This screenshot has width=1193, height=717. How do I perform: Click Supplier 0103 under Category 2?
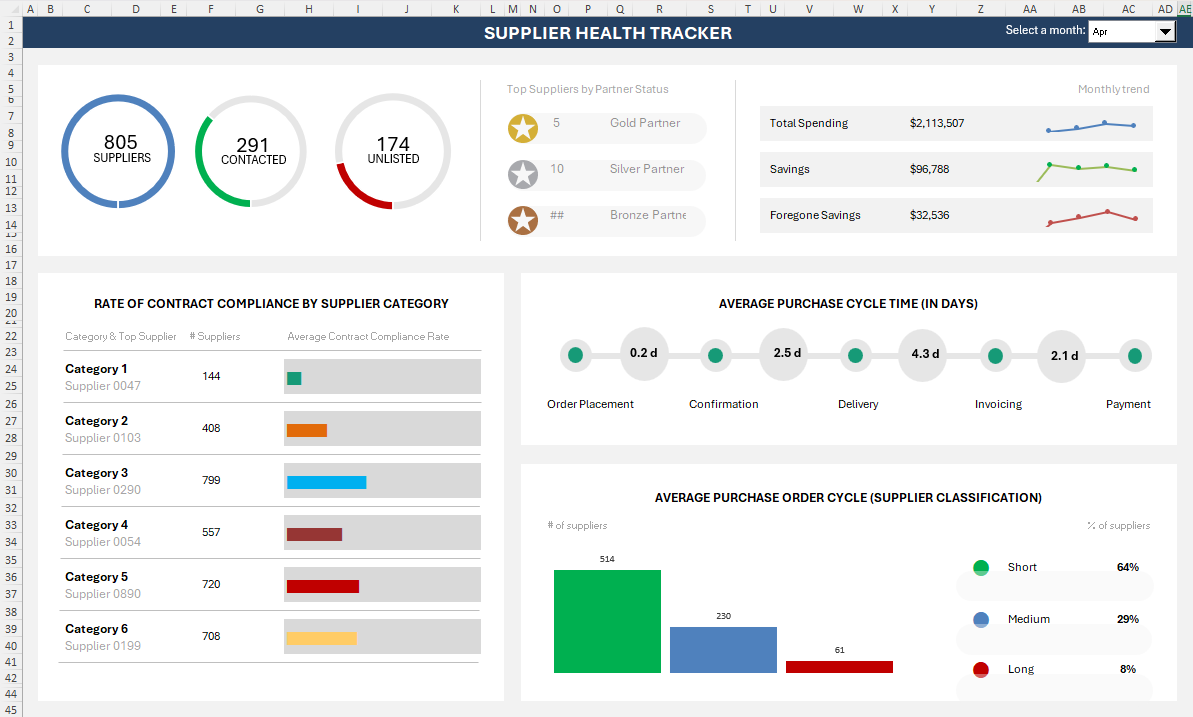point(103,438)
